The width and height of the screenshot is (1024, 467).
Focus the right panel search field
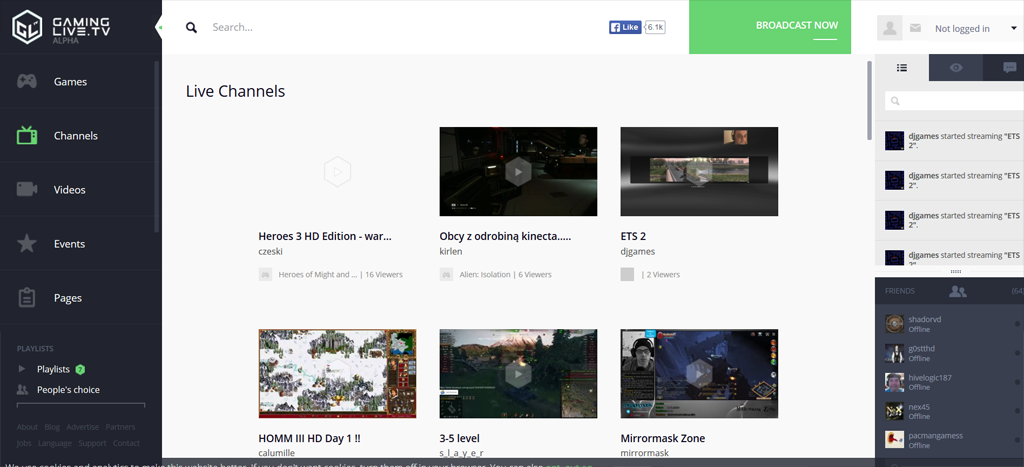click(954, 101)
